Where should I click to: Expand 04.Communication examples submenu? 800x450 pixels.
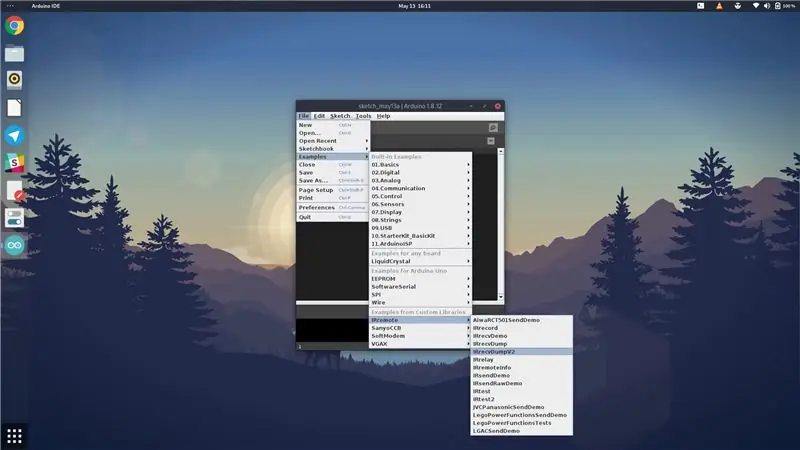pyautogui.click(x=420, y=188)
